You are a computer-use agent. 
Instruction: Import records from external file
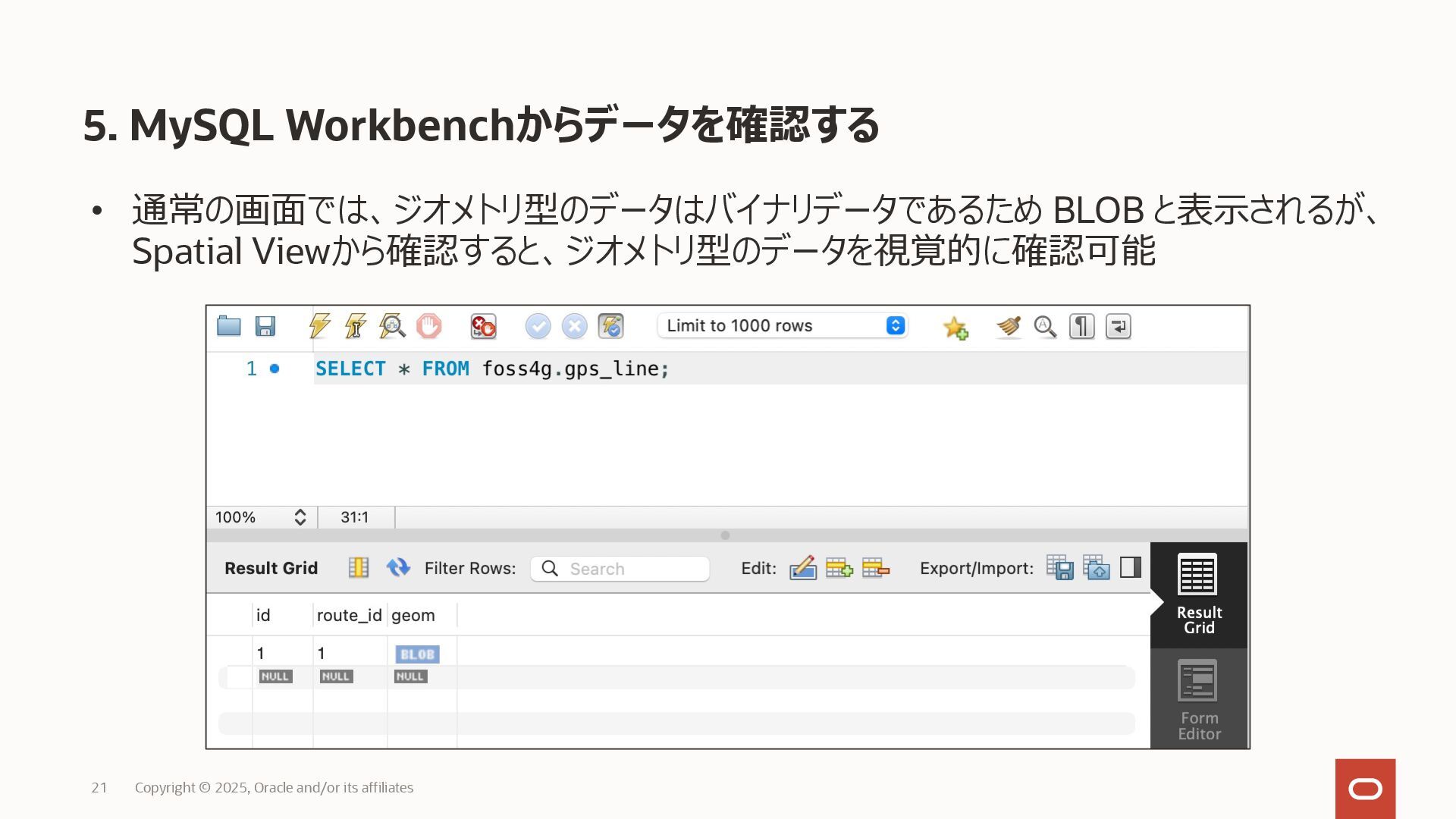pyautogui.click(x=1096, y=567)
